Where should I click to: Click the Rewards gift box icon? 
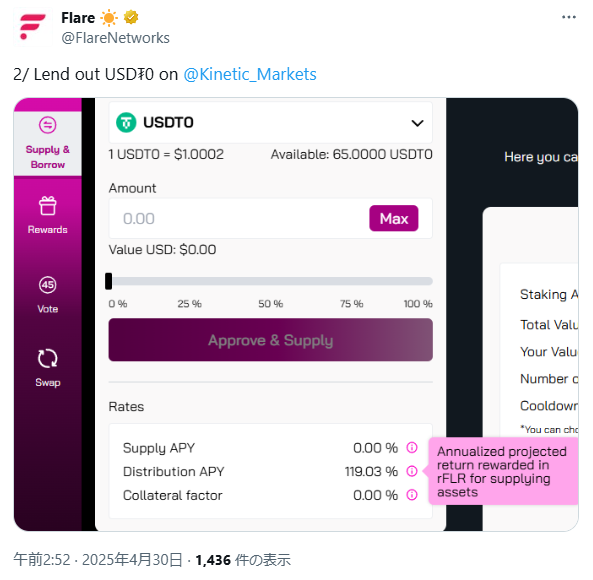pyautogui.click(x=48, y=206)
